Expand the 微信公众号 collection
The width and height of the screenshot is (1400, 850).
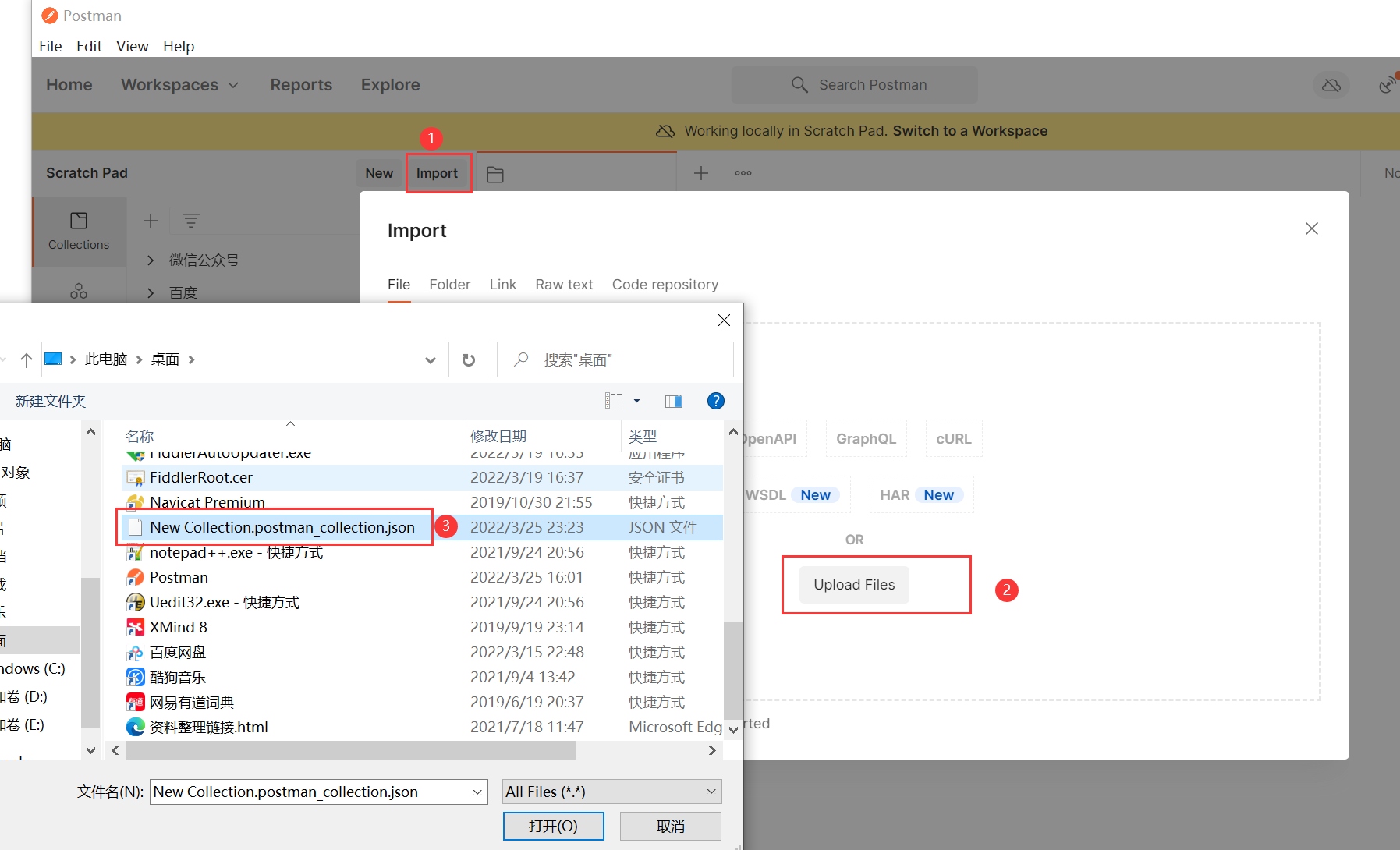[151, 260]
